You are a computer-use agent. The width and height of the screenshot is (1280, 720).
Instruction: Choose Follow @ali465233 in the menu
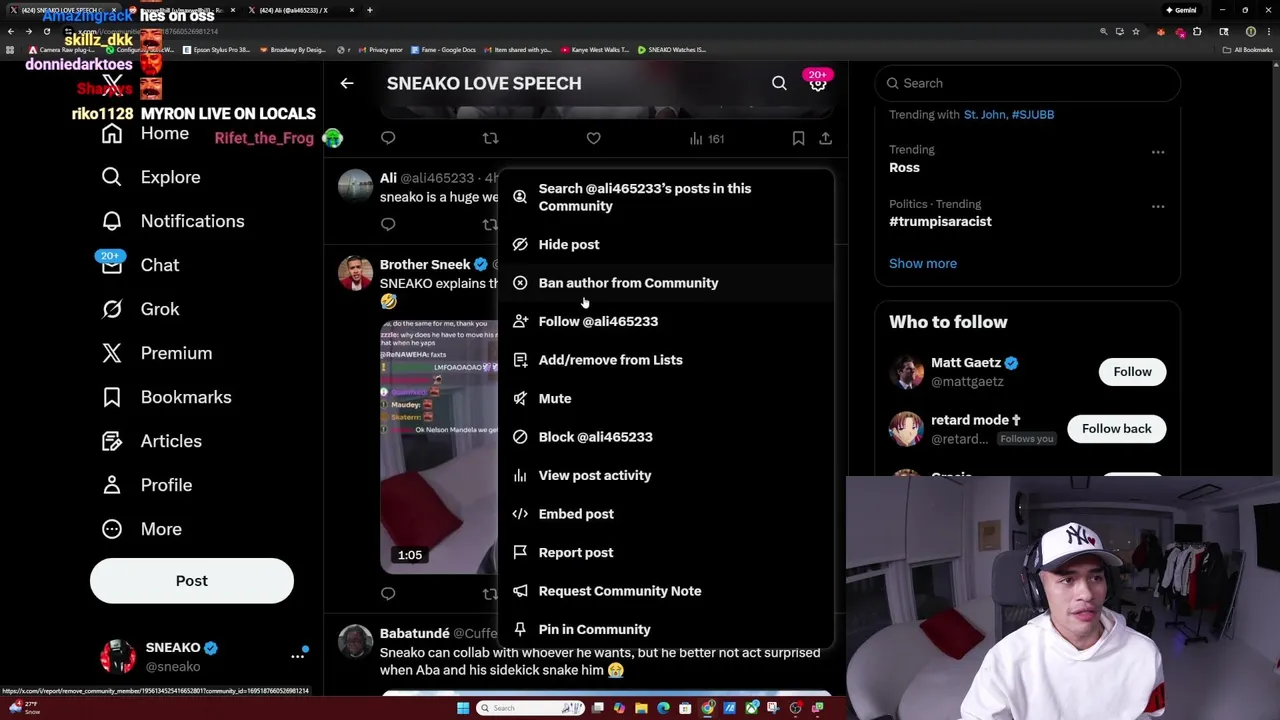(x=665, y=321)
